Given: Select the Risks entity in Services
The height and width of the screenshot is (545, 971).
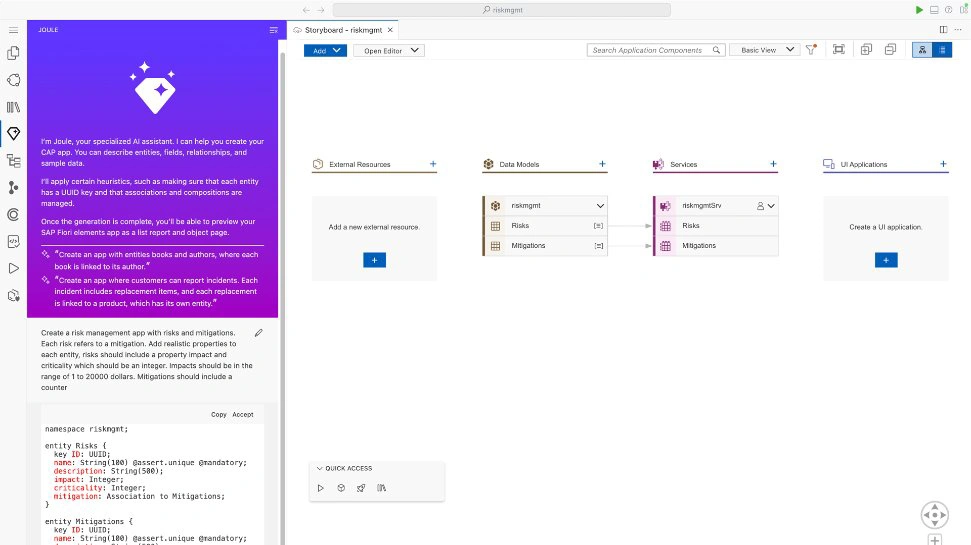Looking at the screenshot, I should click(716, 225).
